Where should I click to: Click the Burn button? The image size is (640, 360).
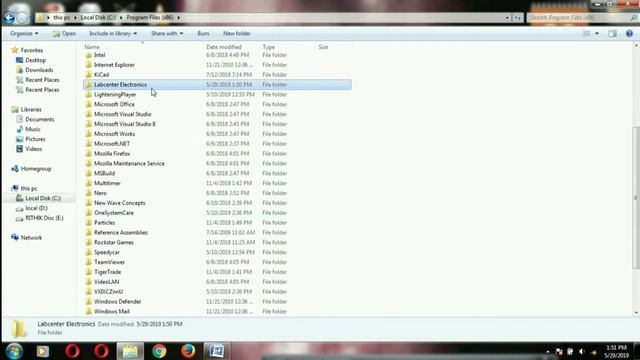point(203,33)
